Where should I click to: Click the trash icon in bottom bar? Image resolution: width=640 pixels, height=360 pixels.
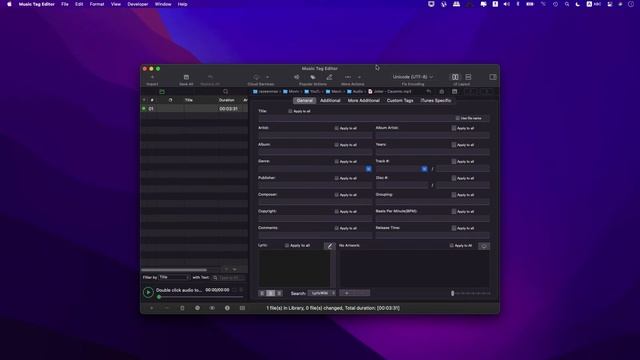point(182,308)
